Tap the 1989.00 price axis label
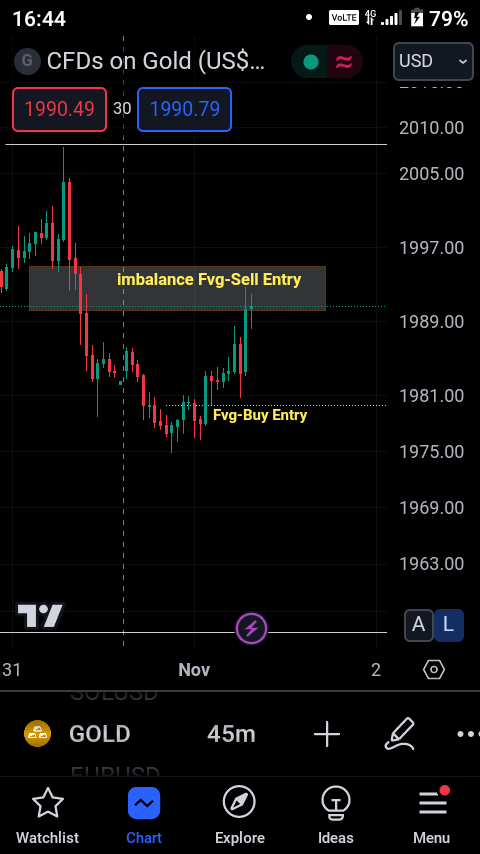This screenshot has height=854, width=480. pos(432,321)
